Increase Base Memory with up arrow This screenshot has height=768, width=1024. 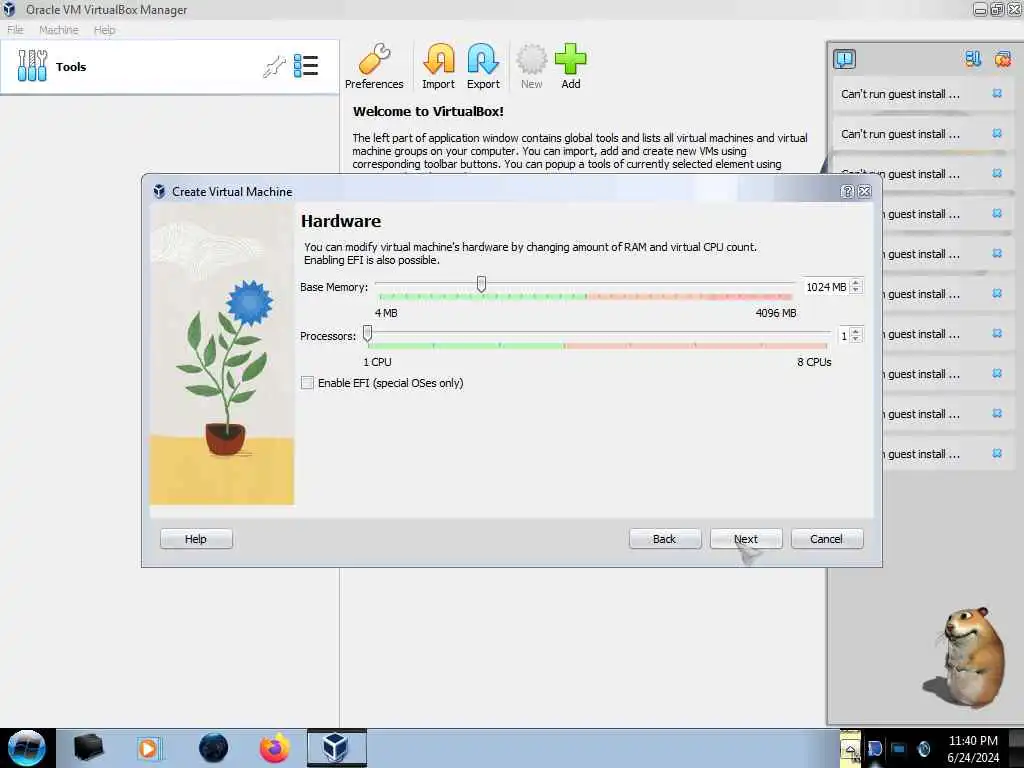[x=856, y=283]
